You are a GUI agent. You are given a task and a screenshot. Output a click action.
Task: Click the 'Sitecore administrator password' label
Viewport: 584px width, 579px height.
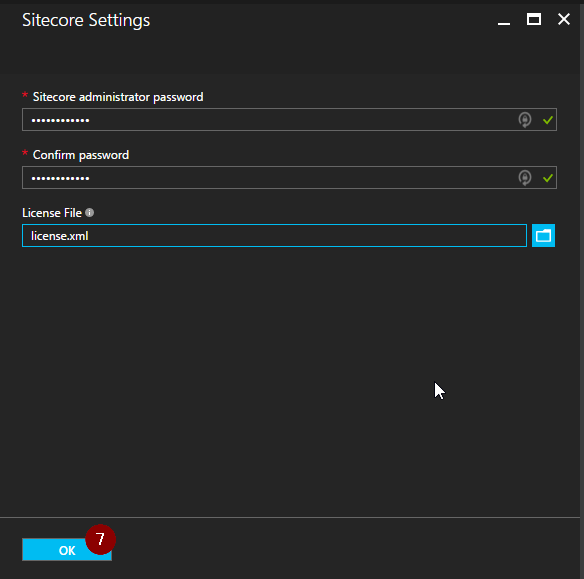click(x=118, y=97)
